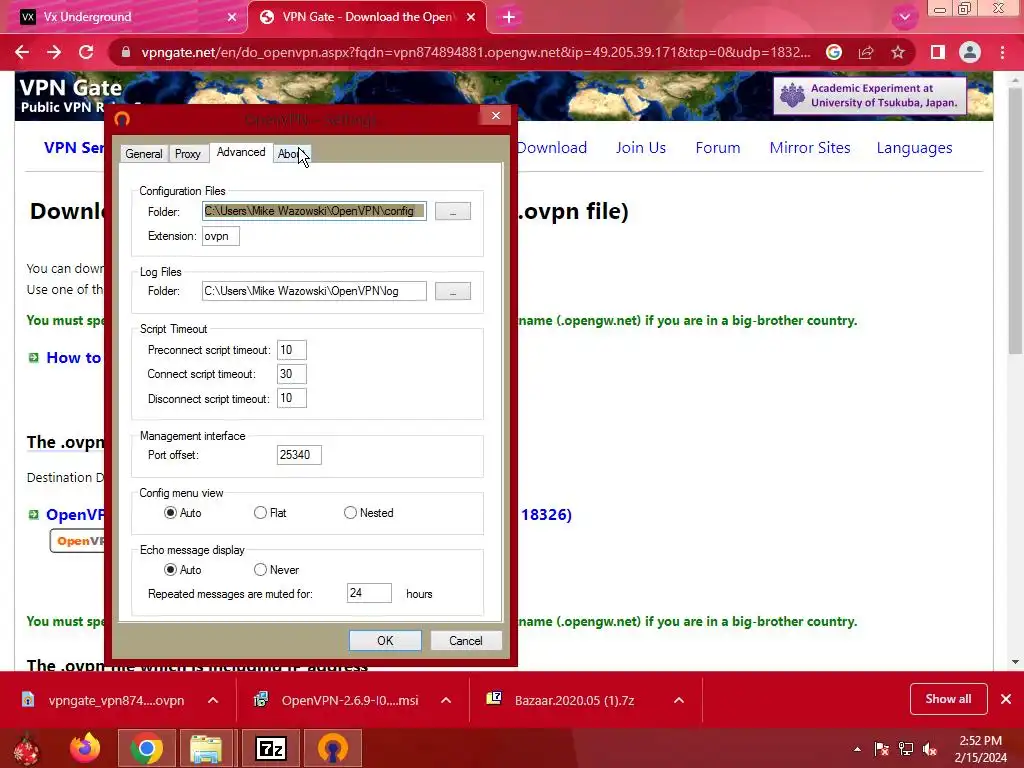Viewport: 1024px width, 768px height.
Task: Click the muted volume tray icon
Action: 930,749
